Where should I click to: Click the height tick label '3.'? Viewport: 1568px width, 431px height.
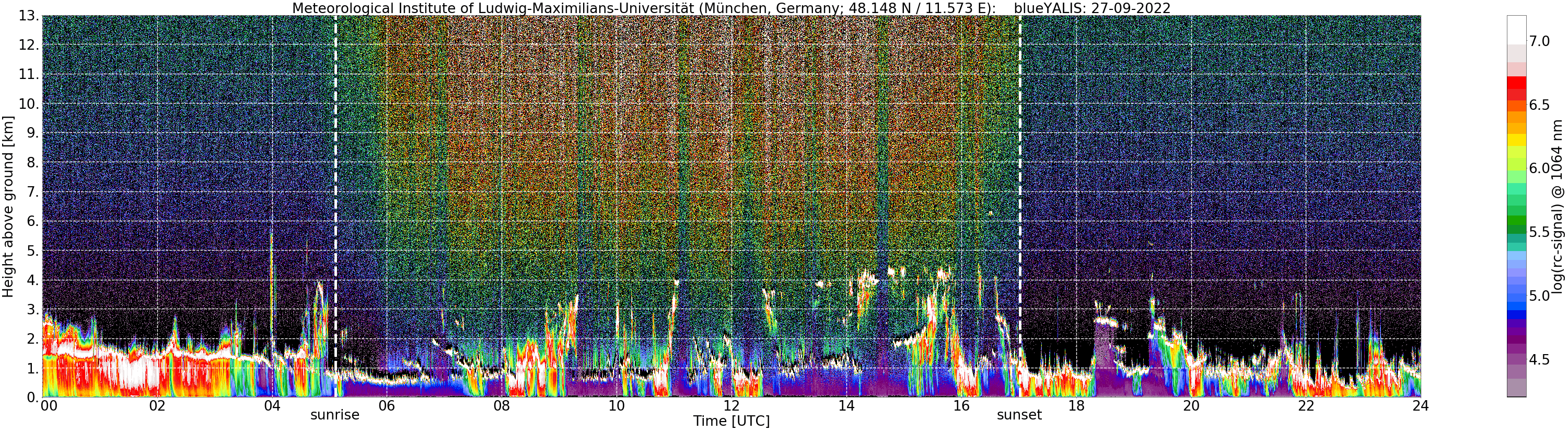click(x=32, y=310)
